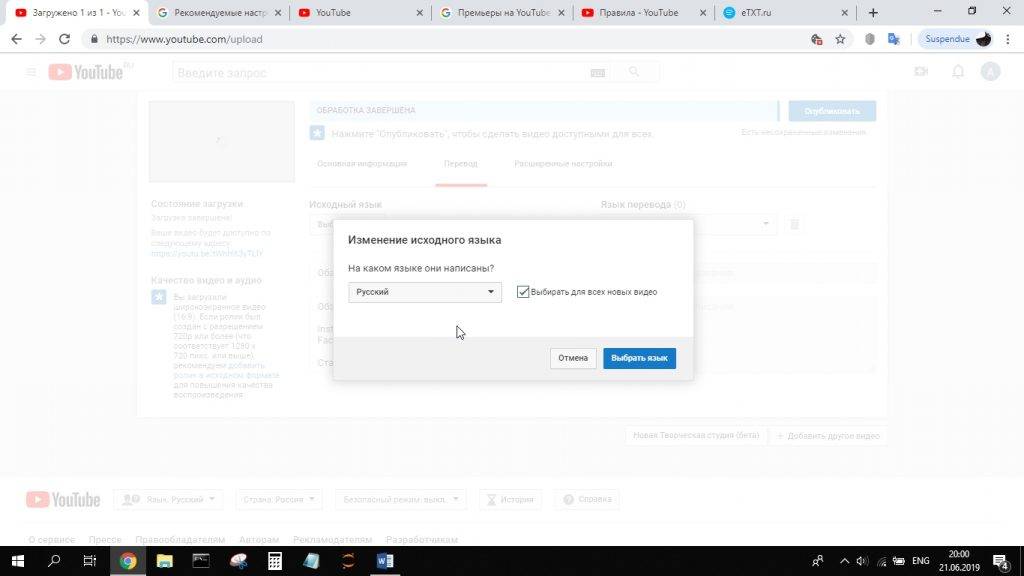
Task: Click the upload video camera icon
Action: (921, 72)
